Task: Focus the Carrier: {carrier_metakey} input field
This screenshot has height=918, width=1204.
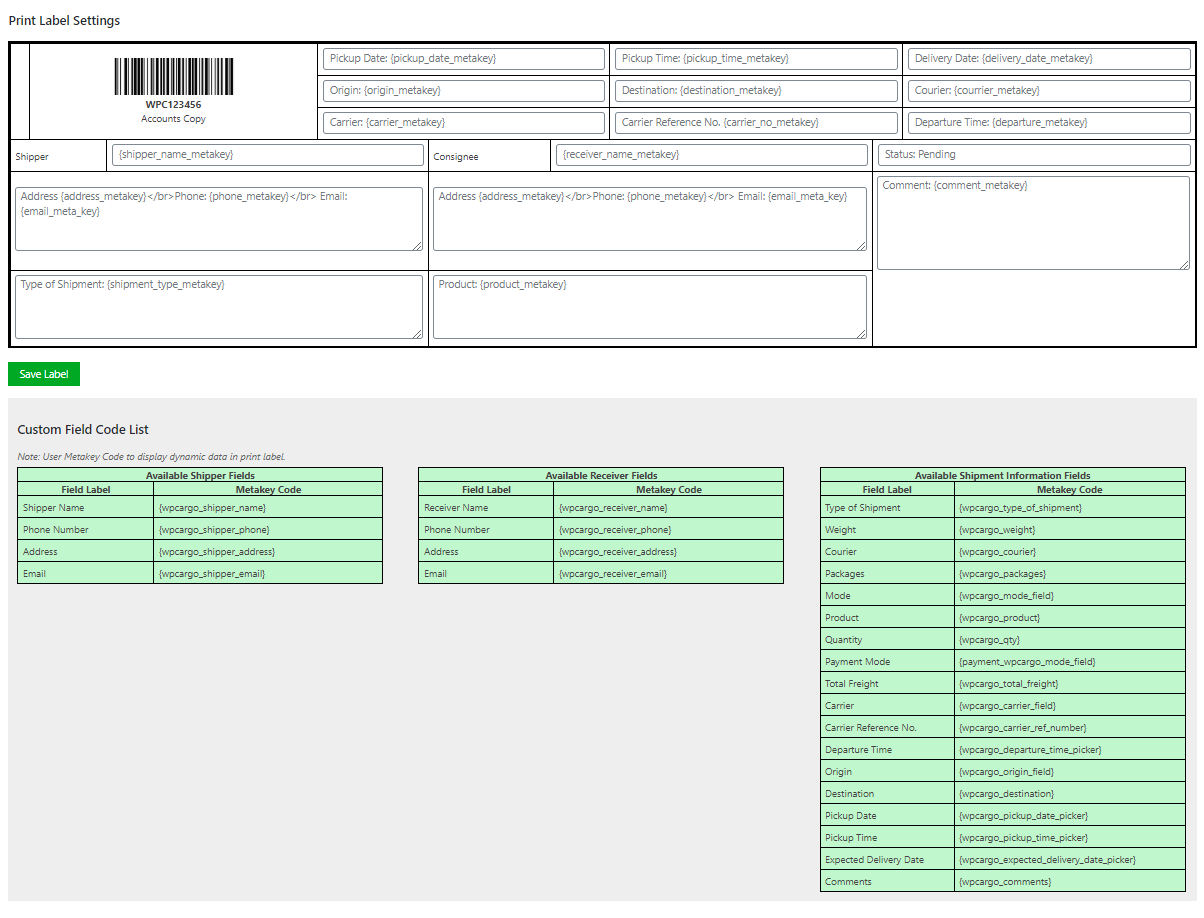Action: [464, 123]
